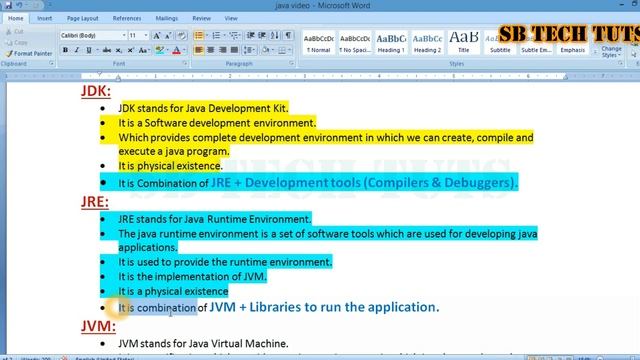The width and height of the screenshot is (640, 360).
Task: Open the Change Case dropdown
Action: click(x=143, y=50)
